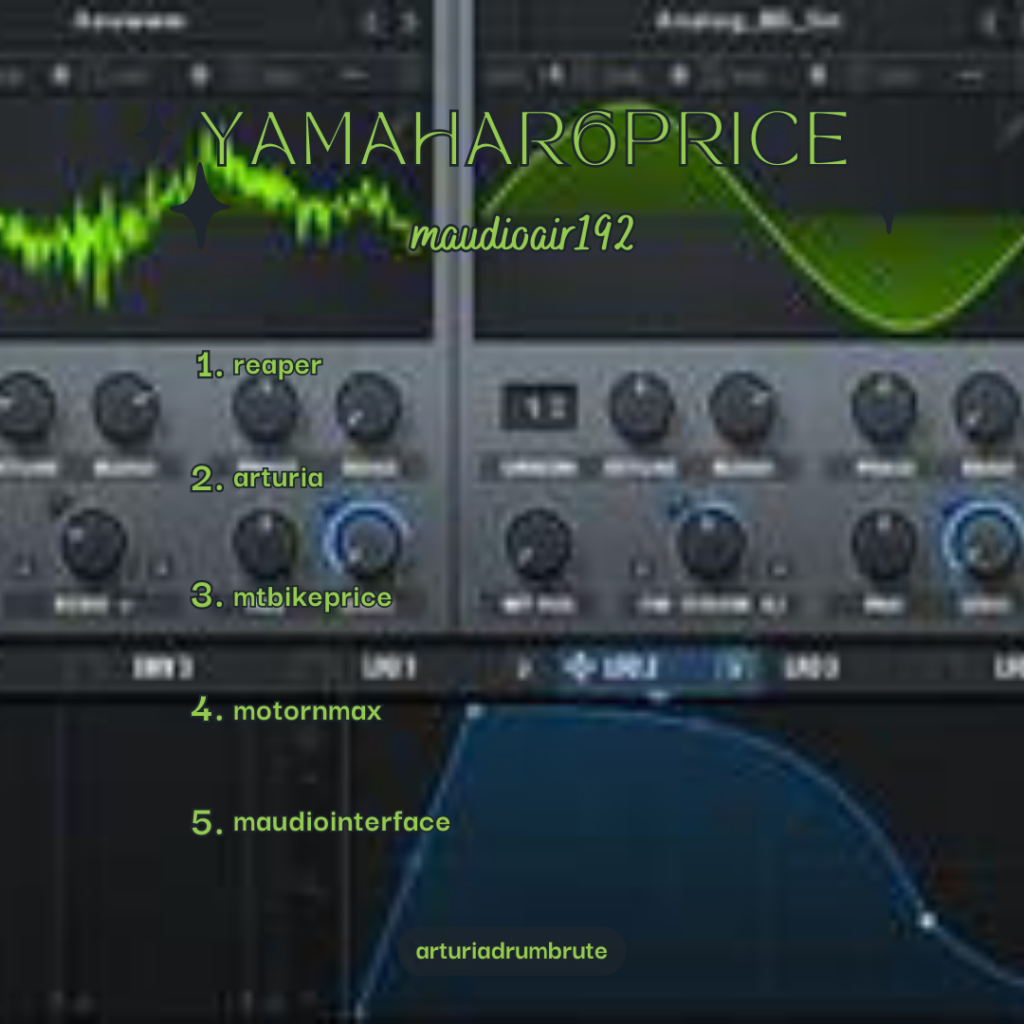Screen dimensions: 1024x1024
Task: Click the right oscillator RAND knob
Action: point(987,407)
